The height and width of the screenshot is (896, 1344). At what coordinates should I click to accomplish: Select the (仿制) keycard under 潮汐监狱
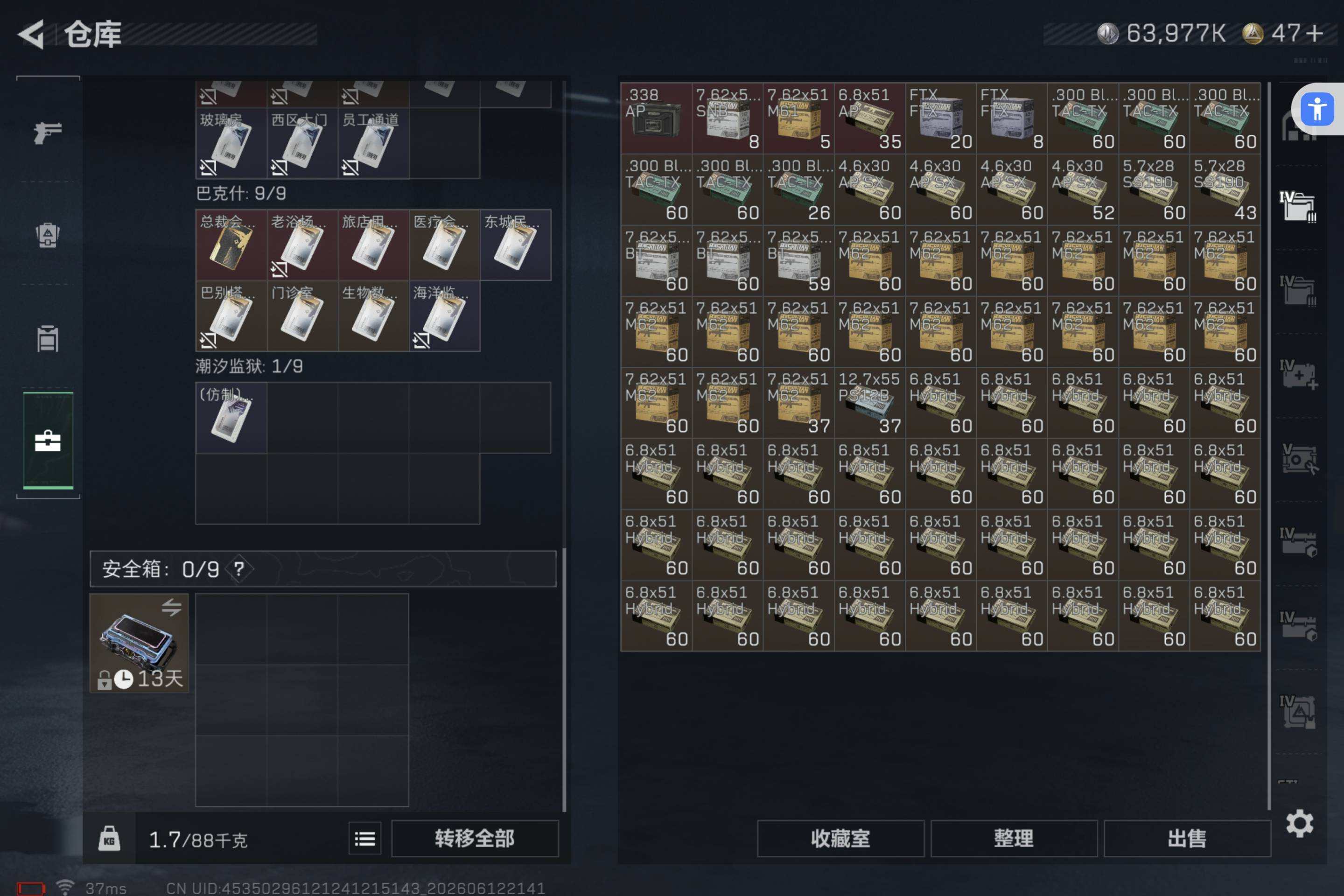(x=231, y=418)
